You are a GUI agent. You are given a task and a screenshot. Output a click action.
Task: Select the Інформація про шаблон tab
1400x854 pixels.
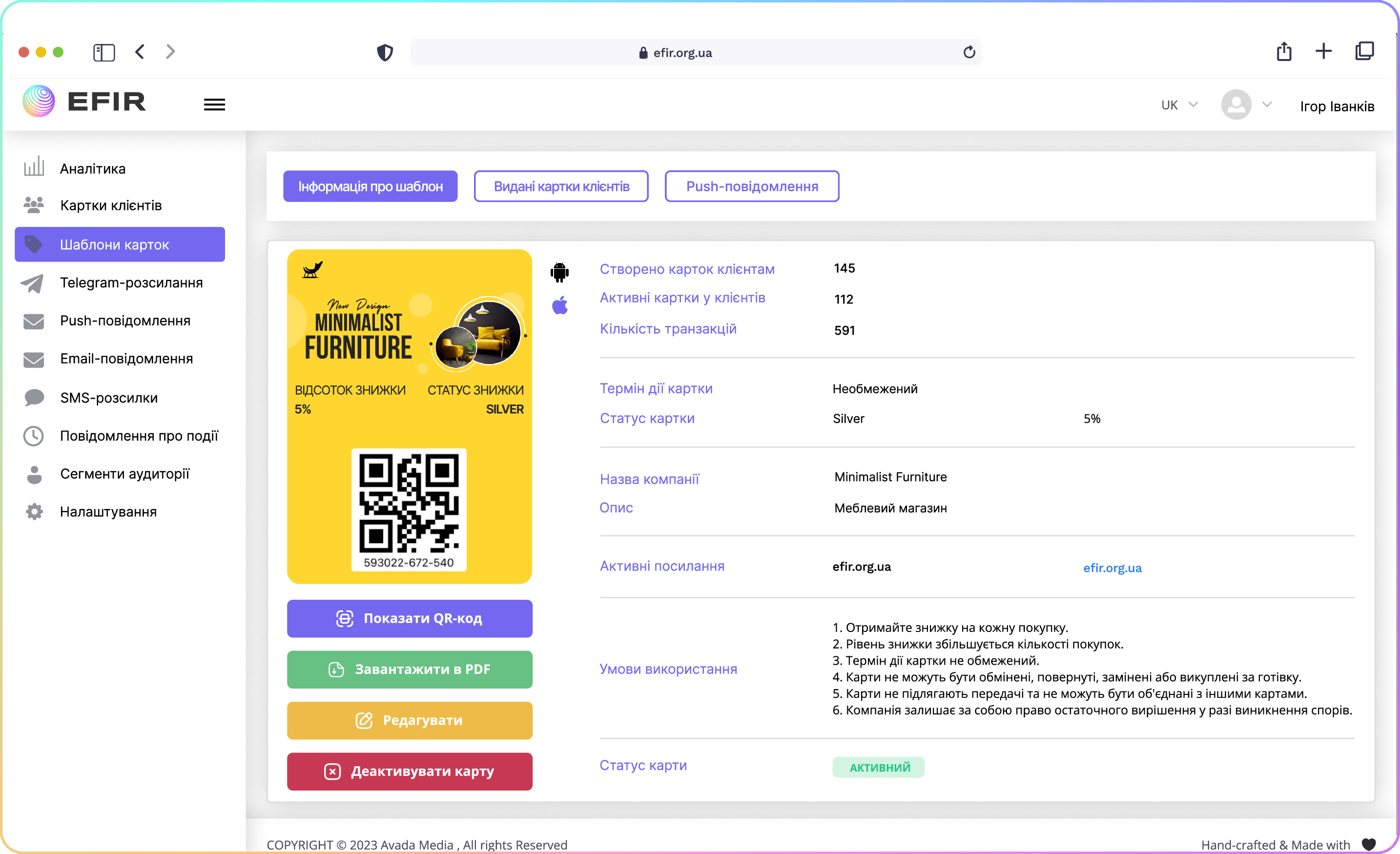(x=371, y=186)
